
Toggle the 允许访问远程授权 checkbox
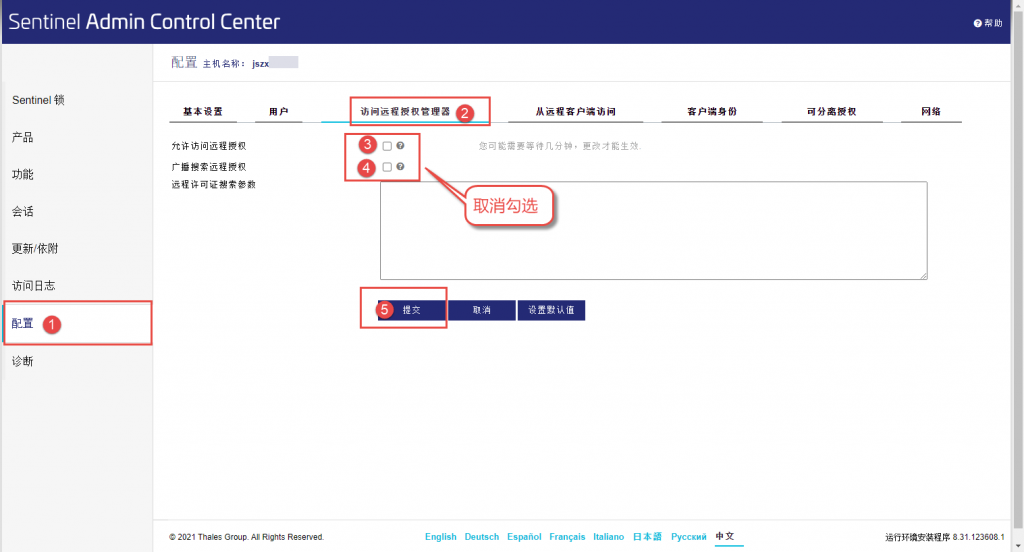387,146
